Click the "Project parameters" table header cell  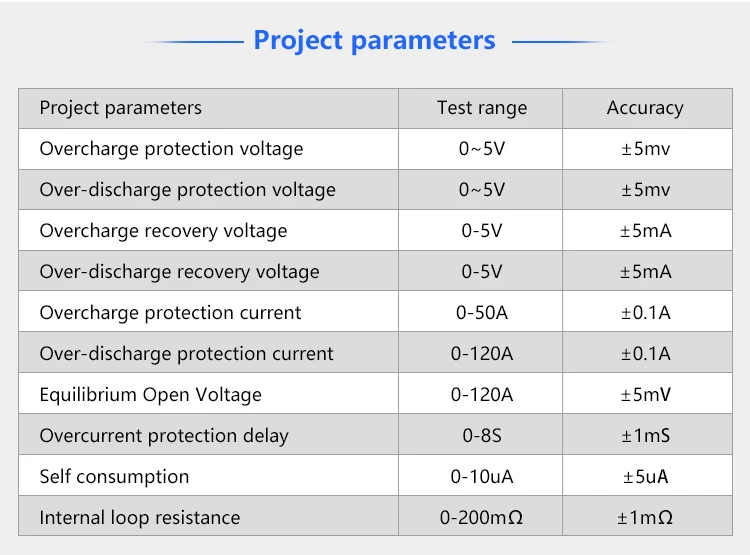120,108
